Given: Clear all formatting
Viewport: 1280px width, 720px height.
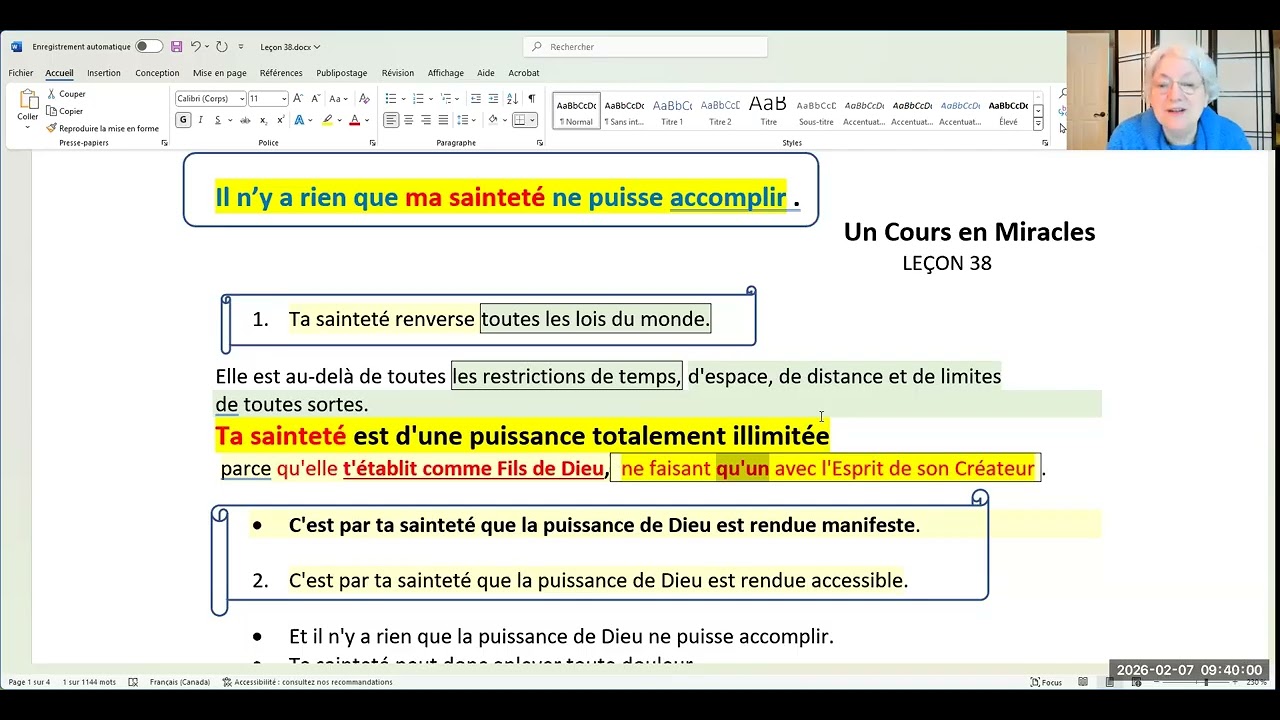Looking at the screenshot, I should [x=364, y=98].
